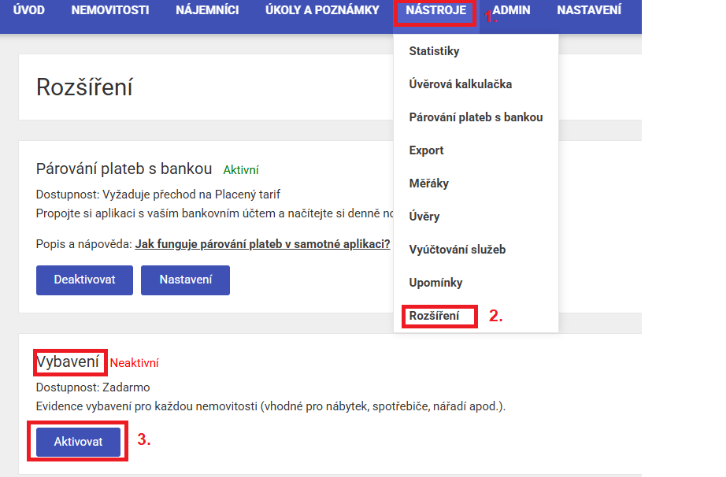726x477 pixels.
Task: Open the "Jak funguje párování plateb" help link
Action: point(264,244)
